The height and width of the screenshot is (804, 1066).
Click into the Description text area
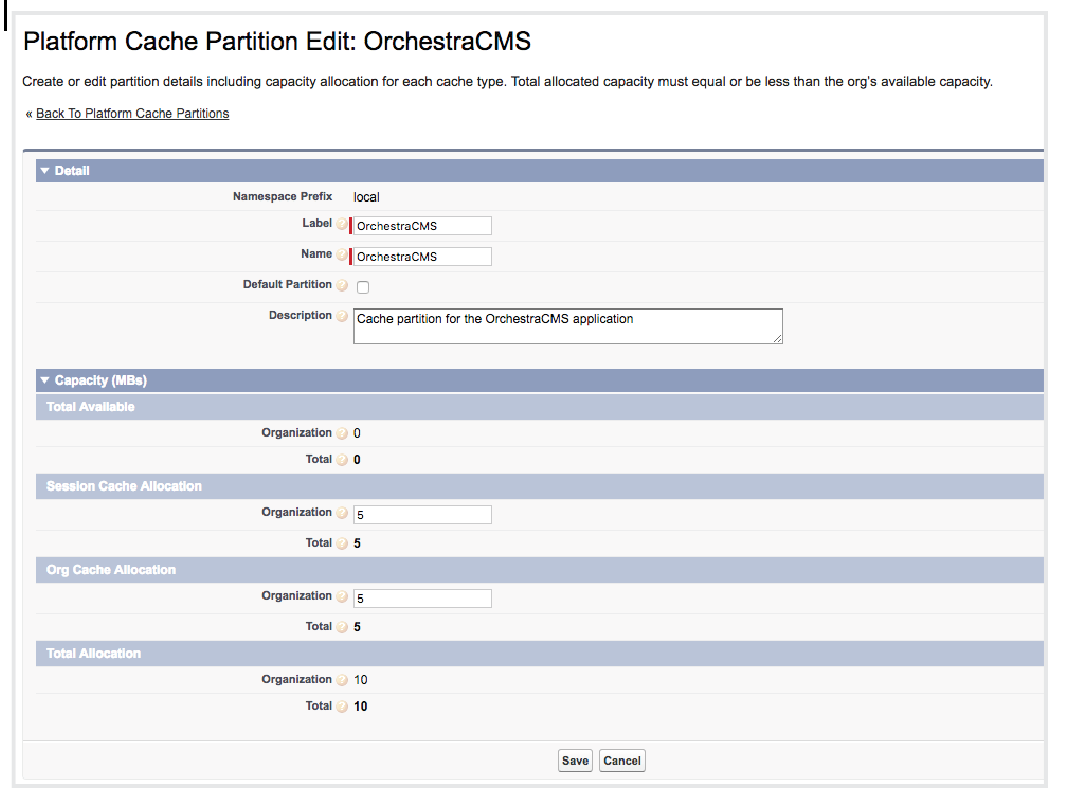567,326
